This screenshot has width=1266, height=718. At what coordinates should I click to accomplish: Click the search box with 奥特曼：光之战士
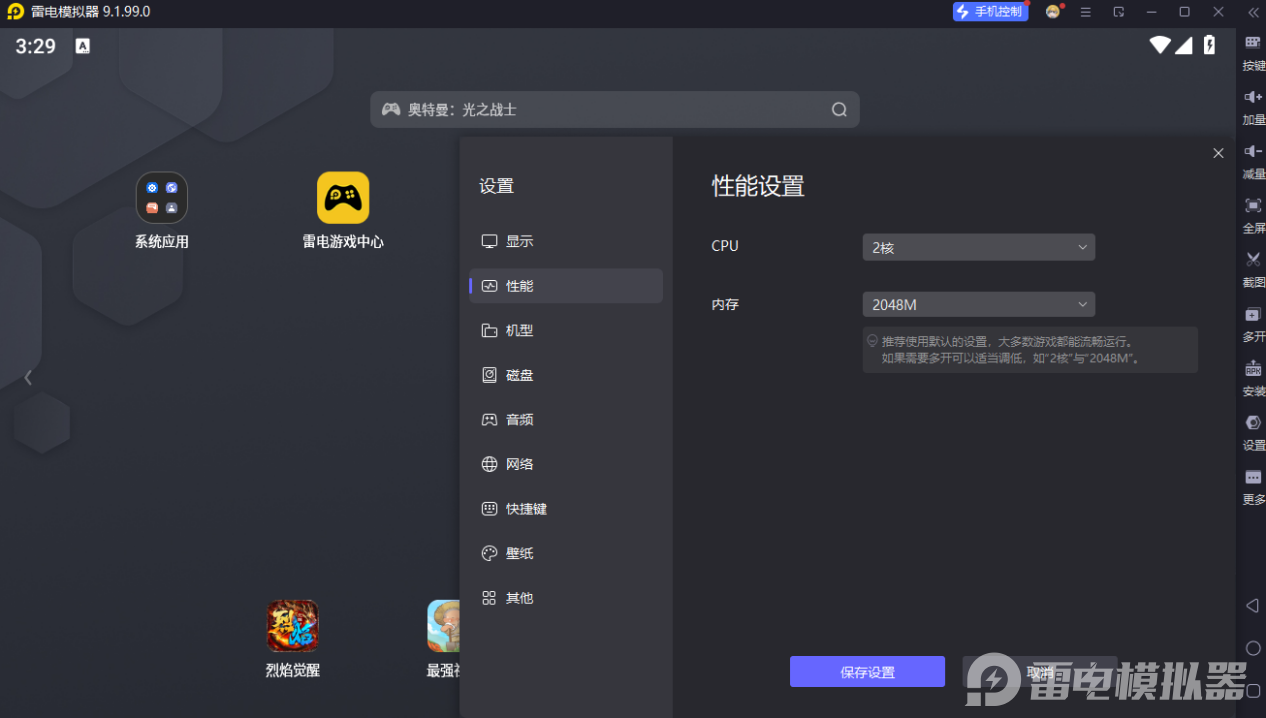(615, 110)
